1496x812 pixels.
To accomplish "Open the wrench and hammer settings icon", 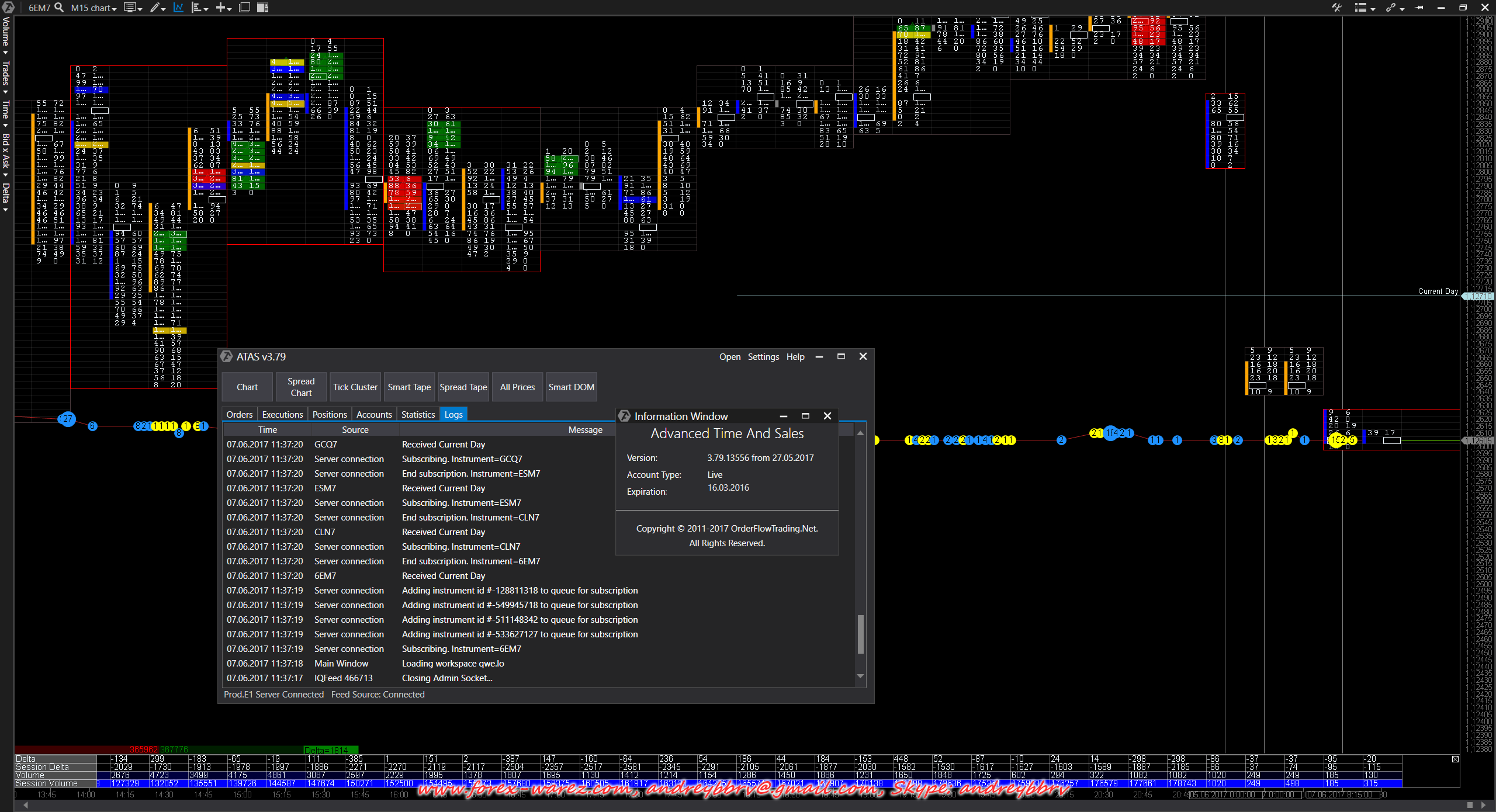I will 1336,8.
